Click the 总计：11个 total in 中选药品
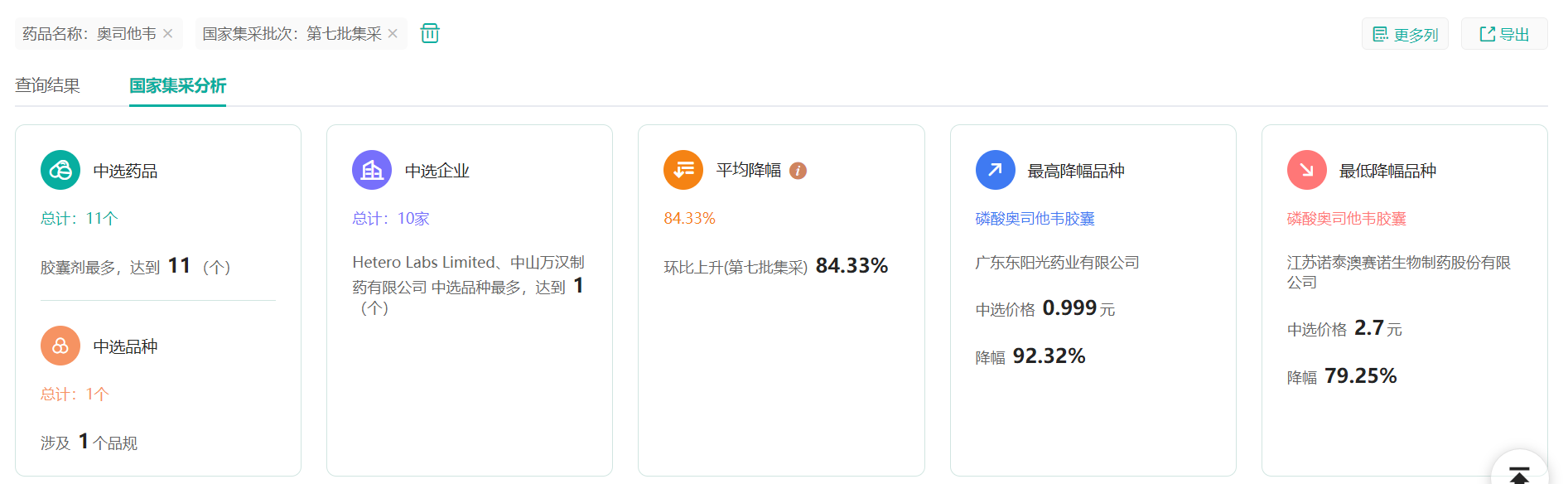 (80, 219)
